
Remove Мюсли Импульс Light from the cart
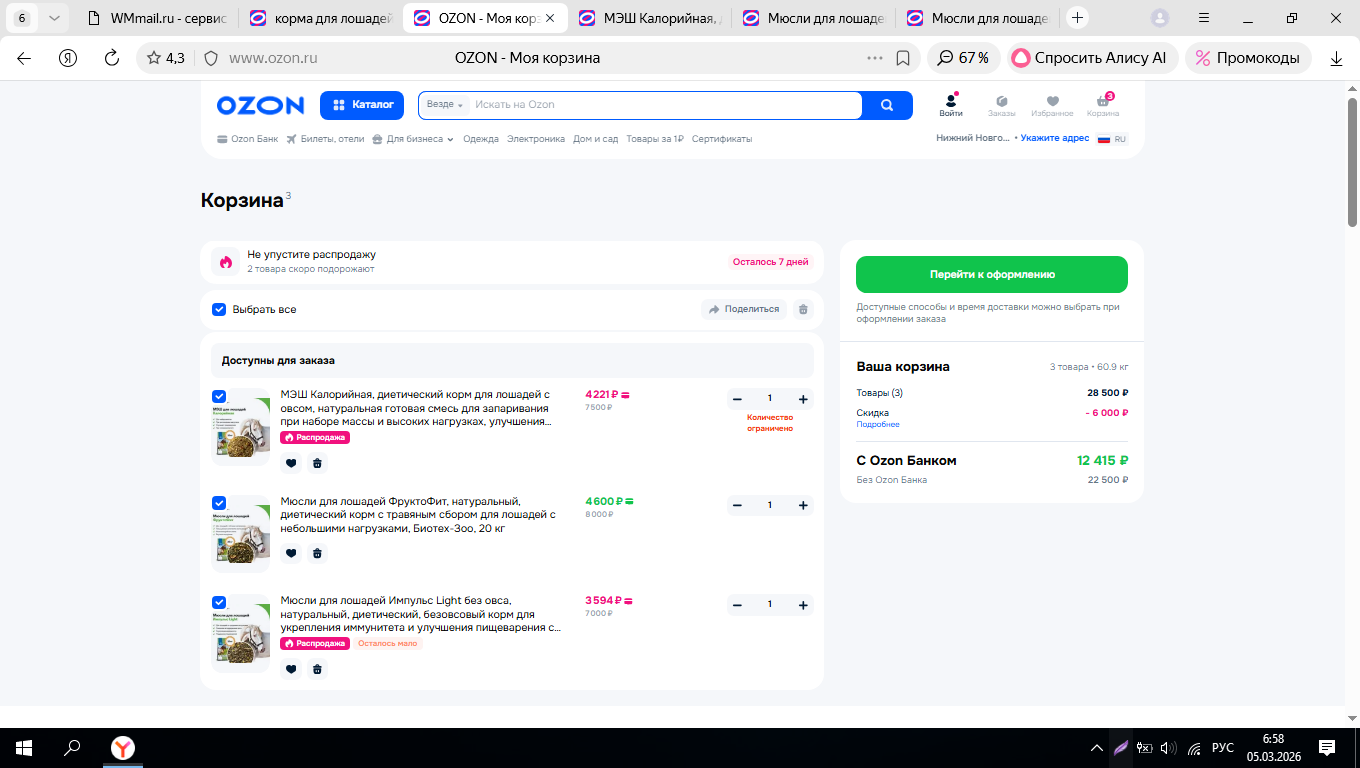coord(317,669)
